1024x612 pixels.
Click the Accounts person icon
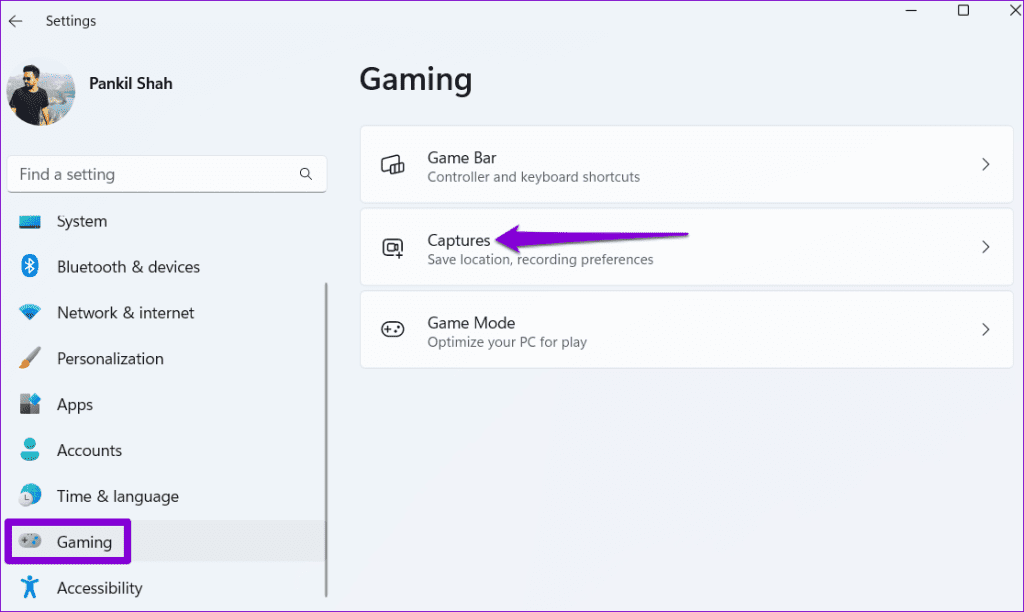pos(30,450)
